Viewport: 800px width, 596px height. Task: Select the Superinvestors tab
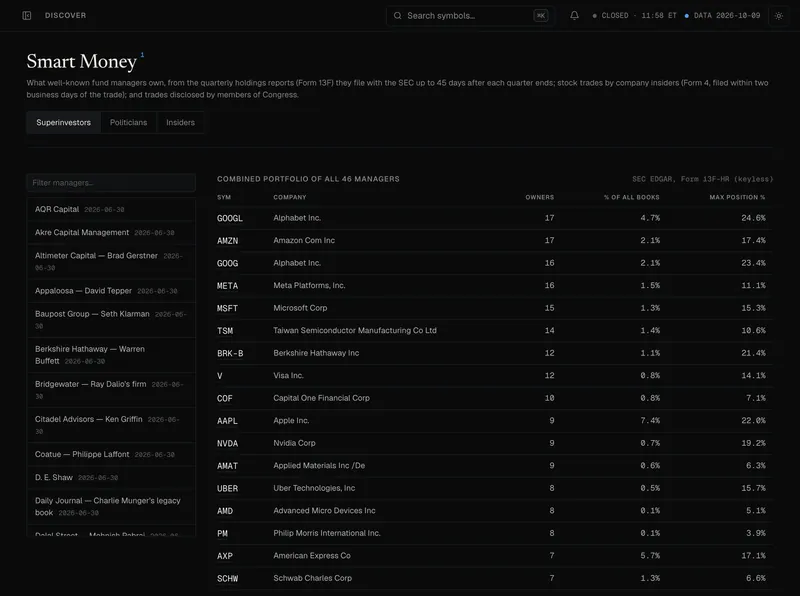pyautogui.click(x=63, y=122)
